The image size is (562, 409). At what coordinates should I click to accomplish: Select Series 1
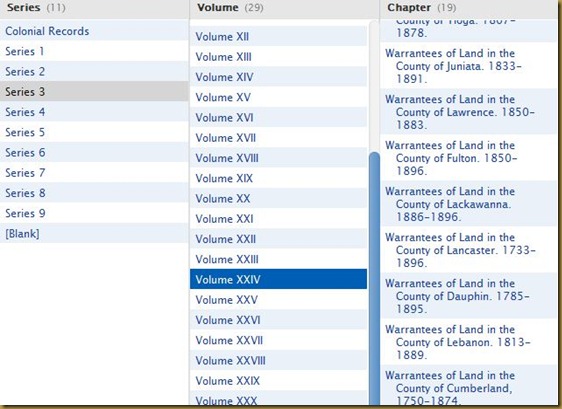[x=94, y=51]
